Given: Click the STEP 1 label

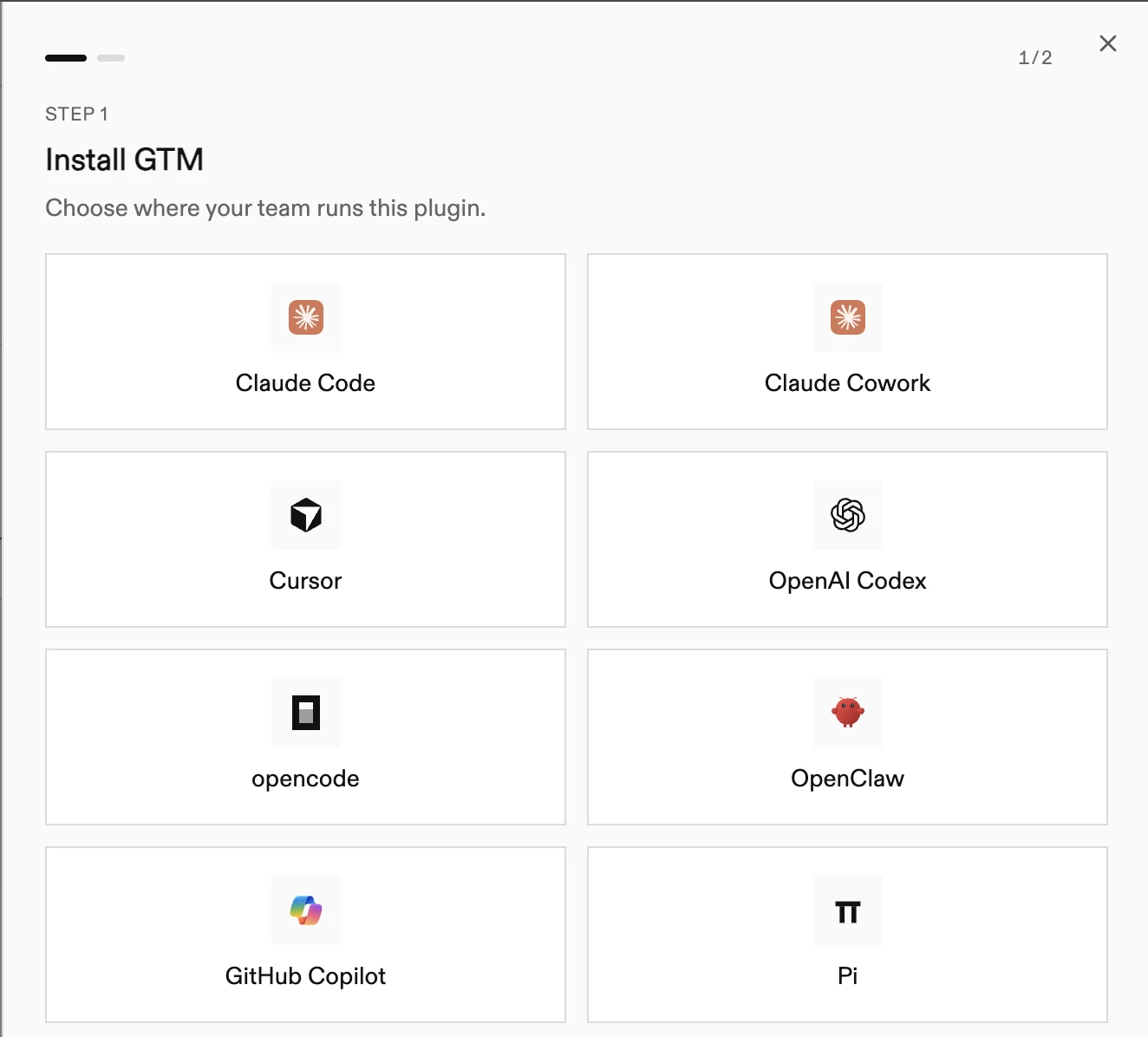Looking at the screenshot, I should click(x=76, y=114).
